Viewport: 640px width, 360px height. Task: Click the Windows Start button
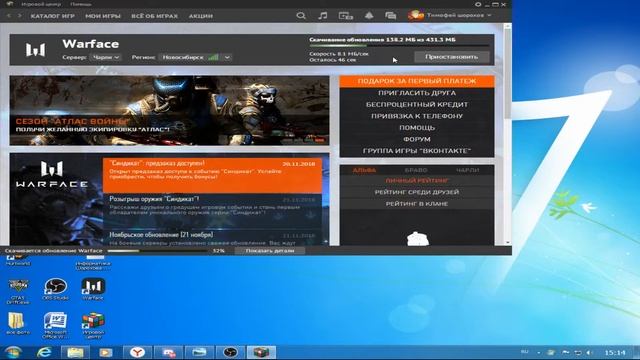click(13, 352)
